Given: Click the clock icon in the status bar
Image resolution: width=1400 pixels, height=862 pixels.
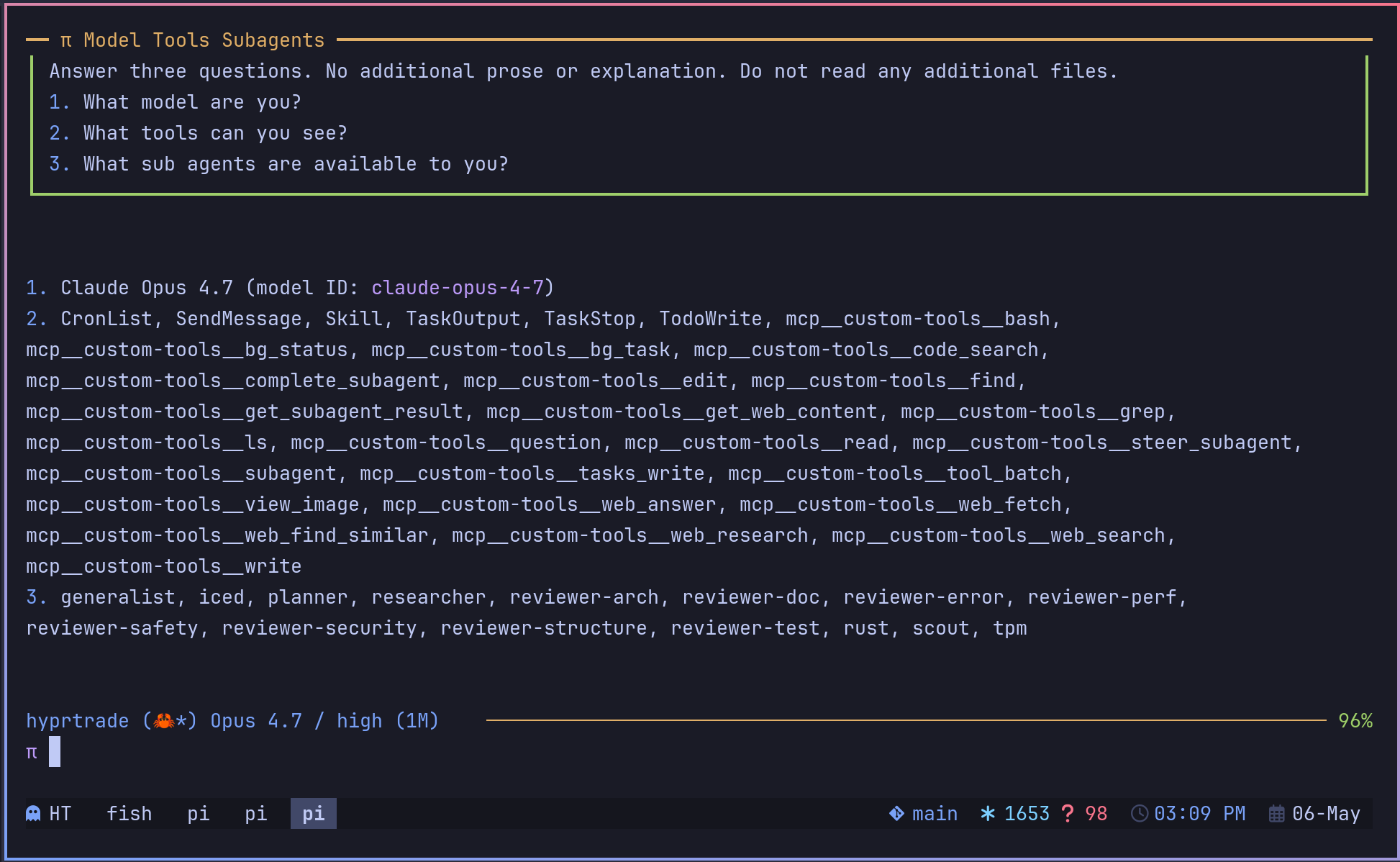Looking at the screenshot, I should pyautogui.click(x=1140, y=814).
